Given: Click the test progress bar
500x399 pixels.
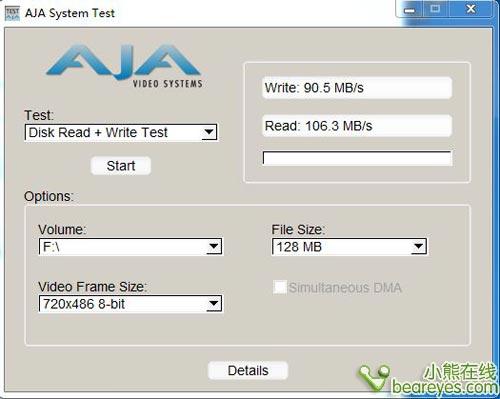Looking at the screenshot, I should pyautogui.click(x=357, y=158).
